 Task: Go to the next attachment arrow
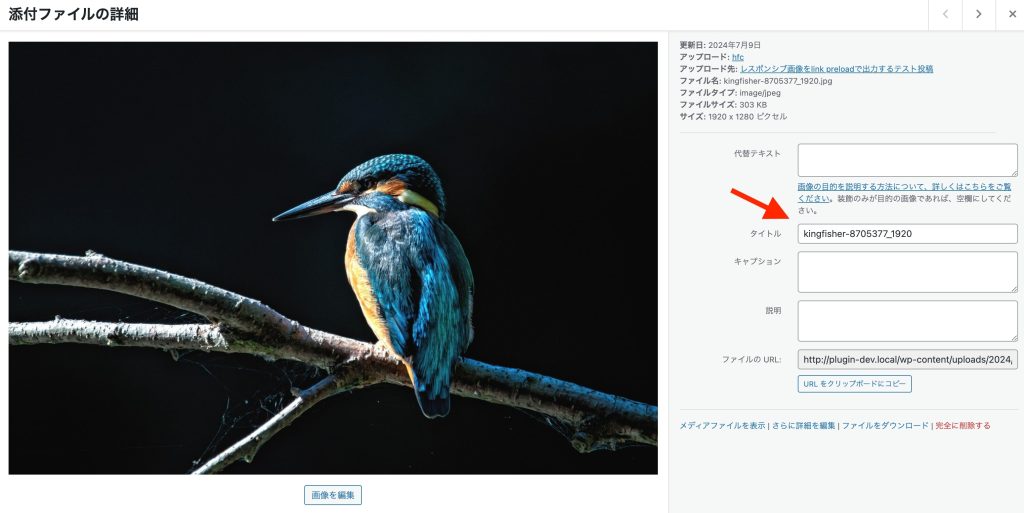click(x=978, y=14)
